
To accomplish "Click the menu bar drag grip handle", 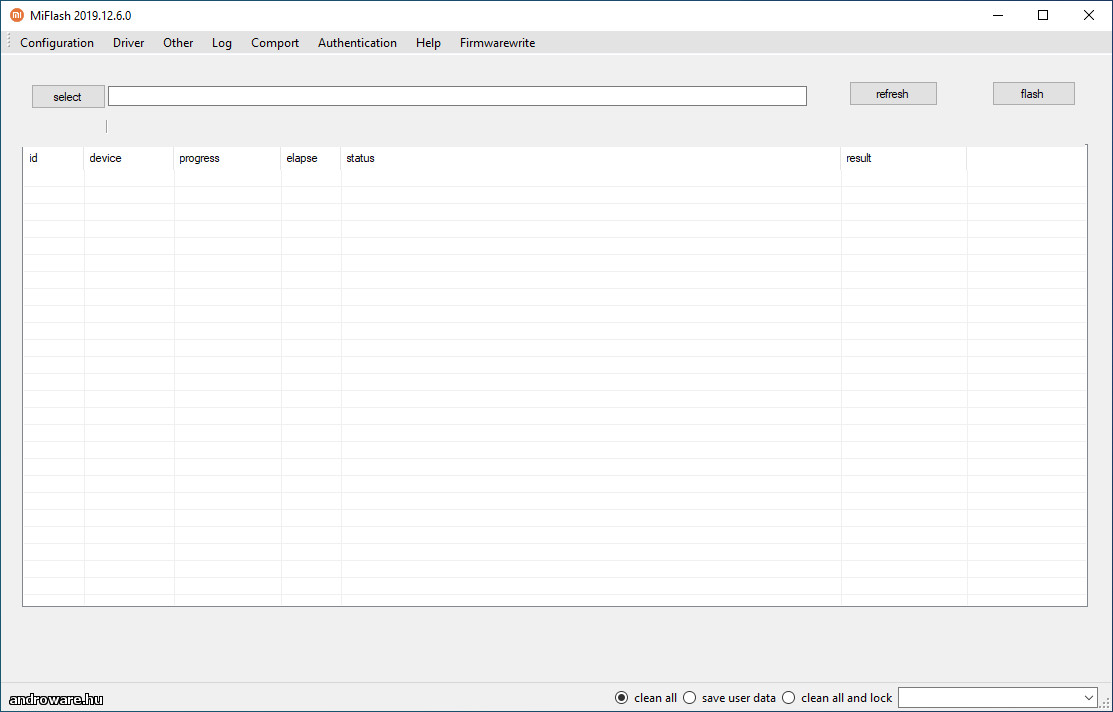I will pos(9,43).
